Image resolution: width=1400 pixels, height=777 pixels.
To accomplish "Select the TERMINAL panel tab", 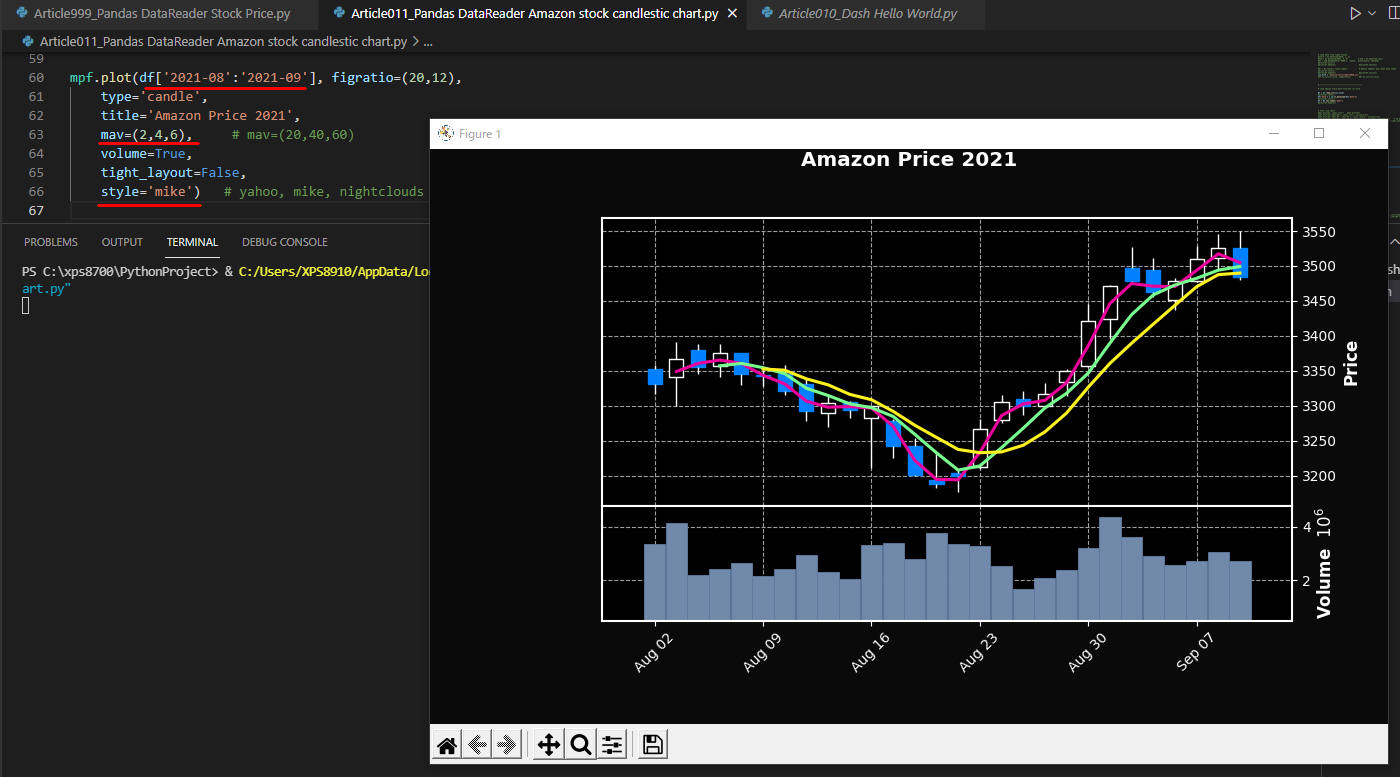I will click(x=192, y=242).
